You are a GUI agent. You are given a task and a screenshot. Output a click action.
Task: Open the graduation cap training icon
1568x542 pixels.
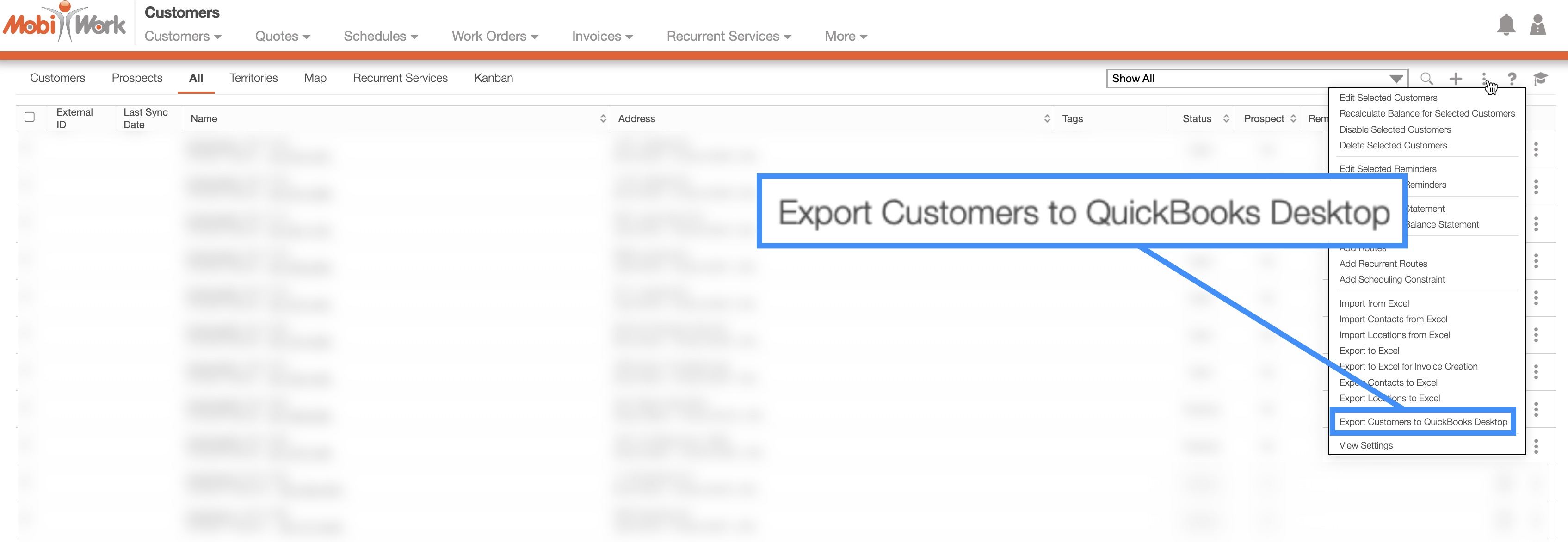click(1540, 79)
